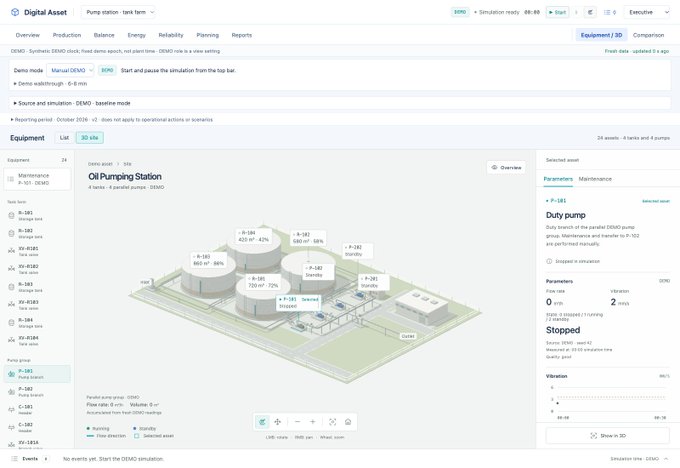Viewport: 680px width, 468px height.
Task: Switch equipment view to 3D site
Action: [90, 137]
